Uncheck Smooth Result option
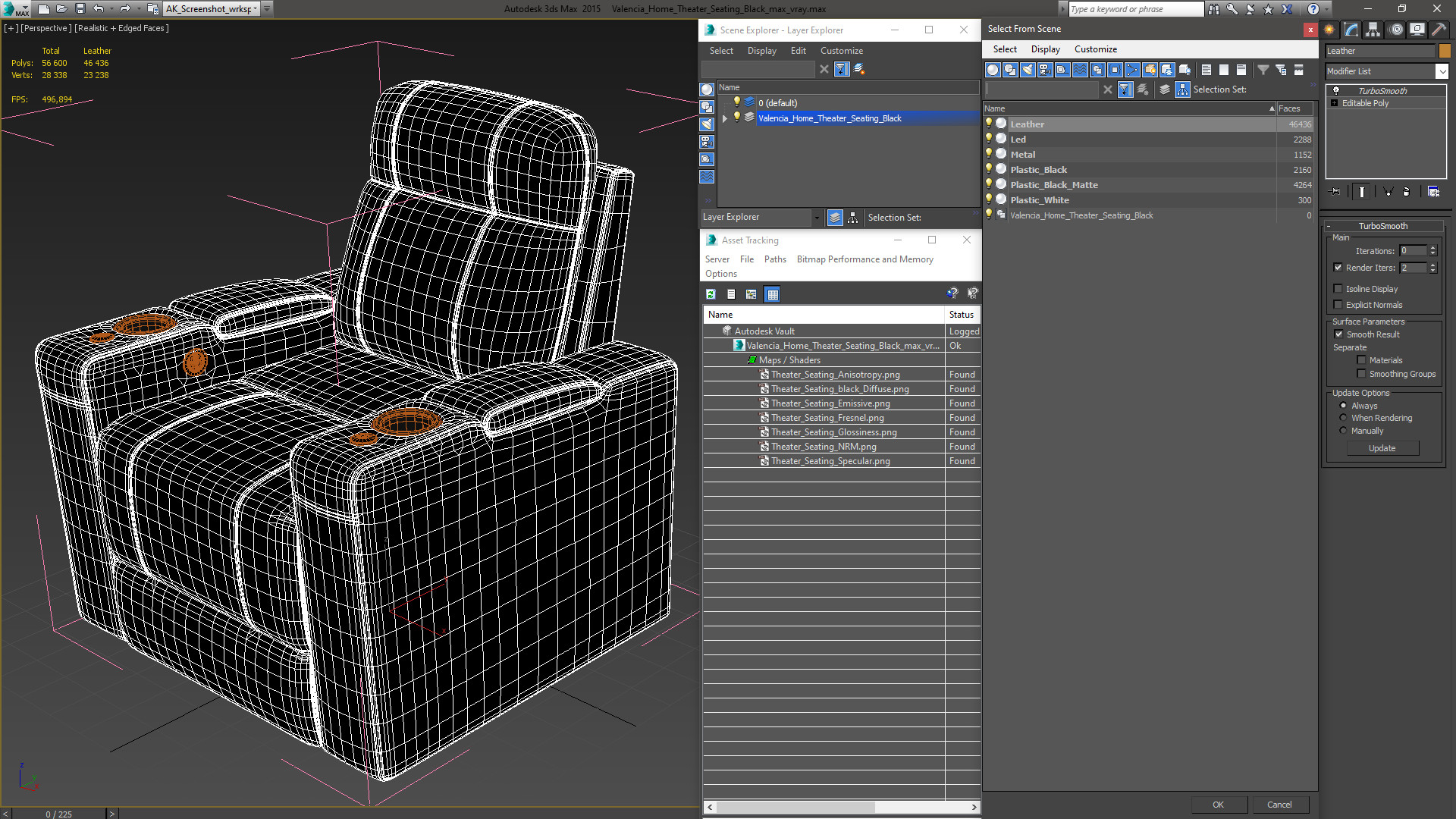 point(1338,334)
